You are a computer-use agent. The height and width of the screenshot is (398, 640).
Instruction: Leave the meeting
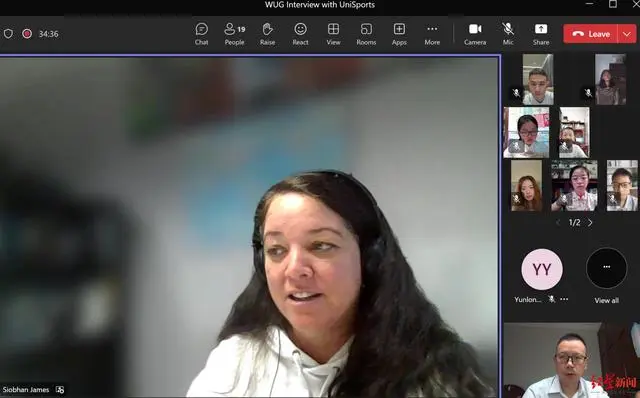click(591, 34)
